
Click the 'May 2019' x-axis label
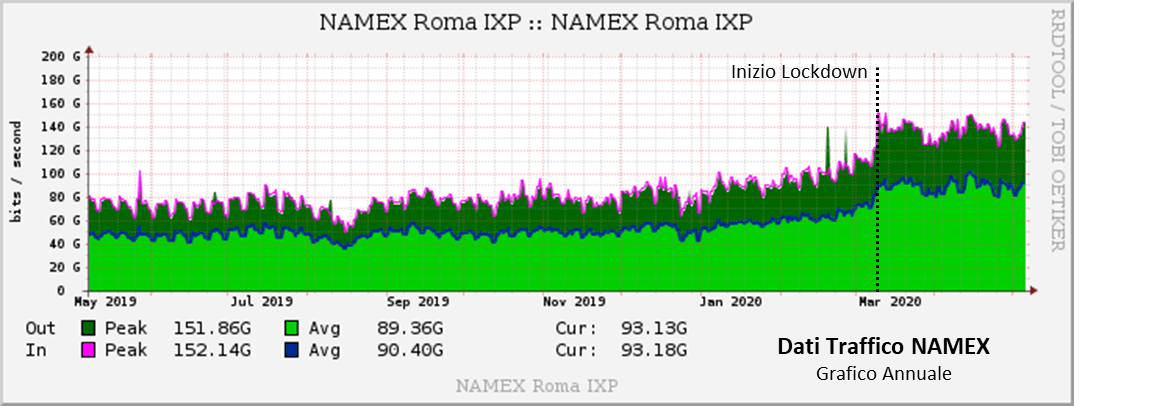[106, 302]
